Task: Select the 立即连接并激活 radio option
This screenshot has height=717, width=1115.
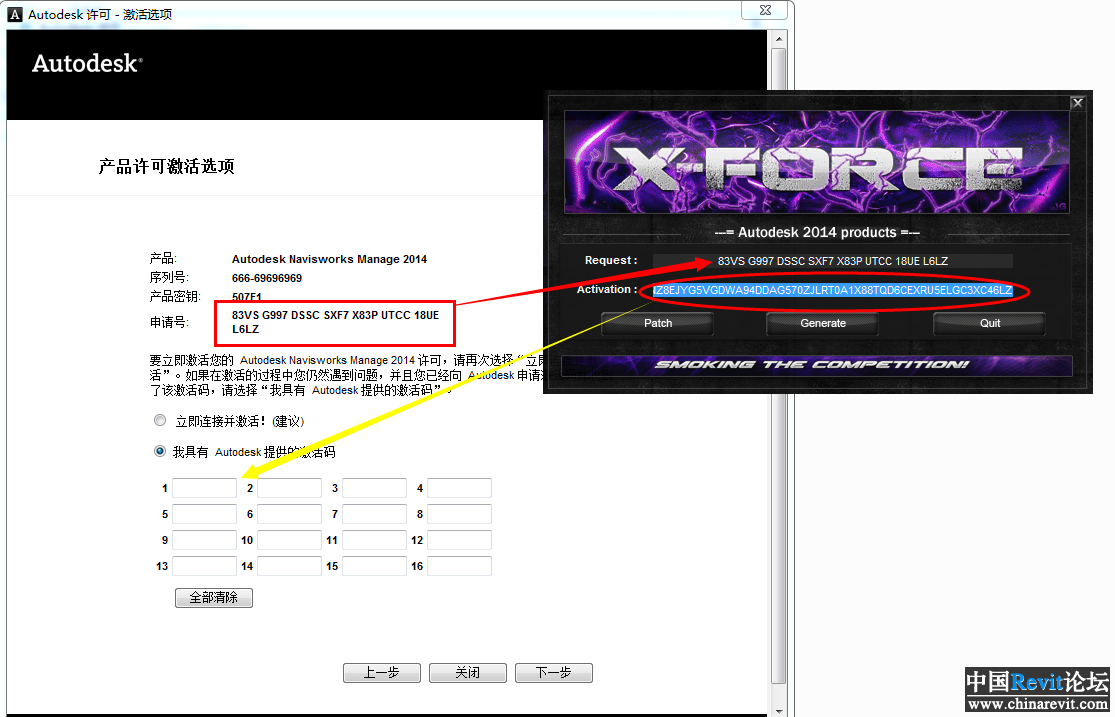Action: 160,421
